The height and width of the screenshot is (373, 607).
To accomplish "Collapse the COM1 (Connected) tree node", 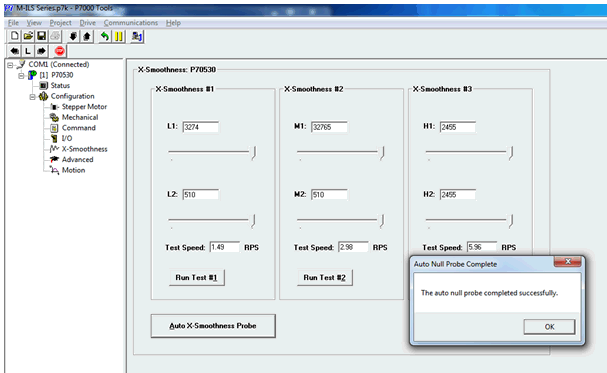I will [x=10, y=65].
